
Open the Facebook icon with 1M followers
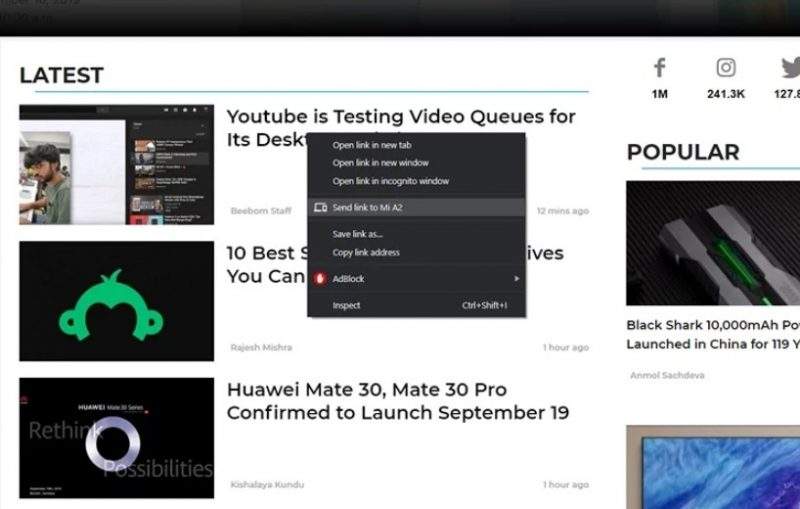(660, 68)
